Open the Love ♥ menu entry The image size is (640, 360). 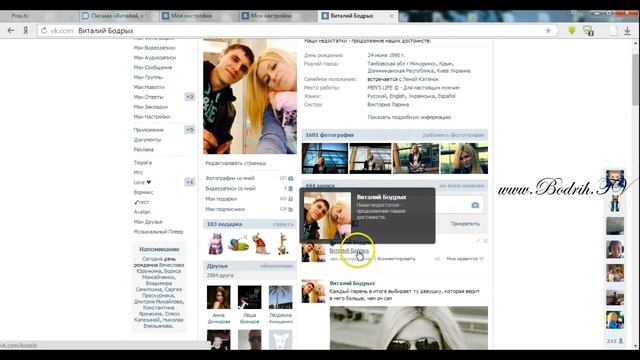(x=142, y=182)
